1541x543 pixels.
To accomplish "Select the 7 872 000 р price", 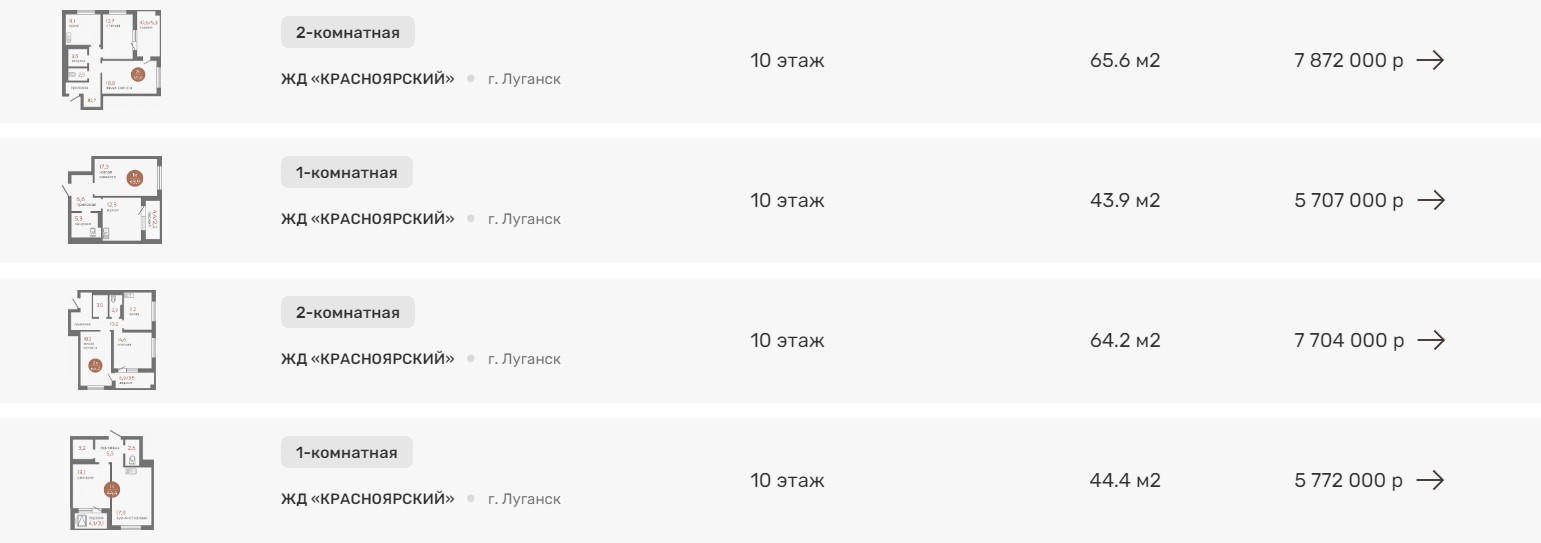I will coord(1348,61).
